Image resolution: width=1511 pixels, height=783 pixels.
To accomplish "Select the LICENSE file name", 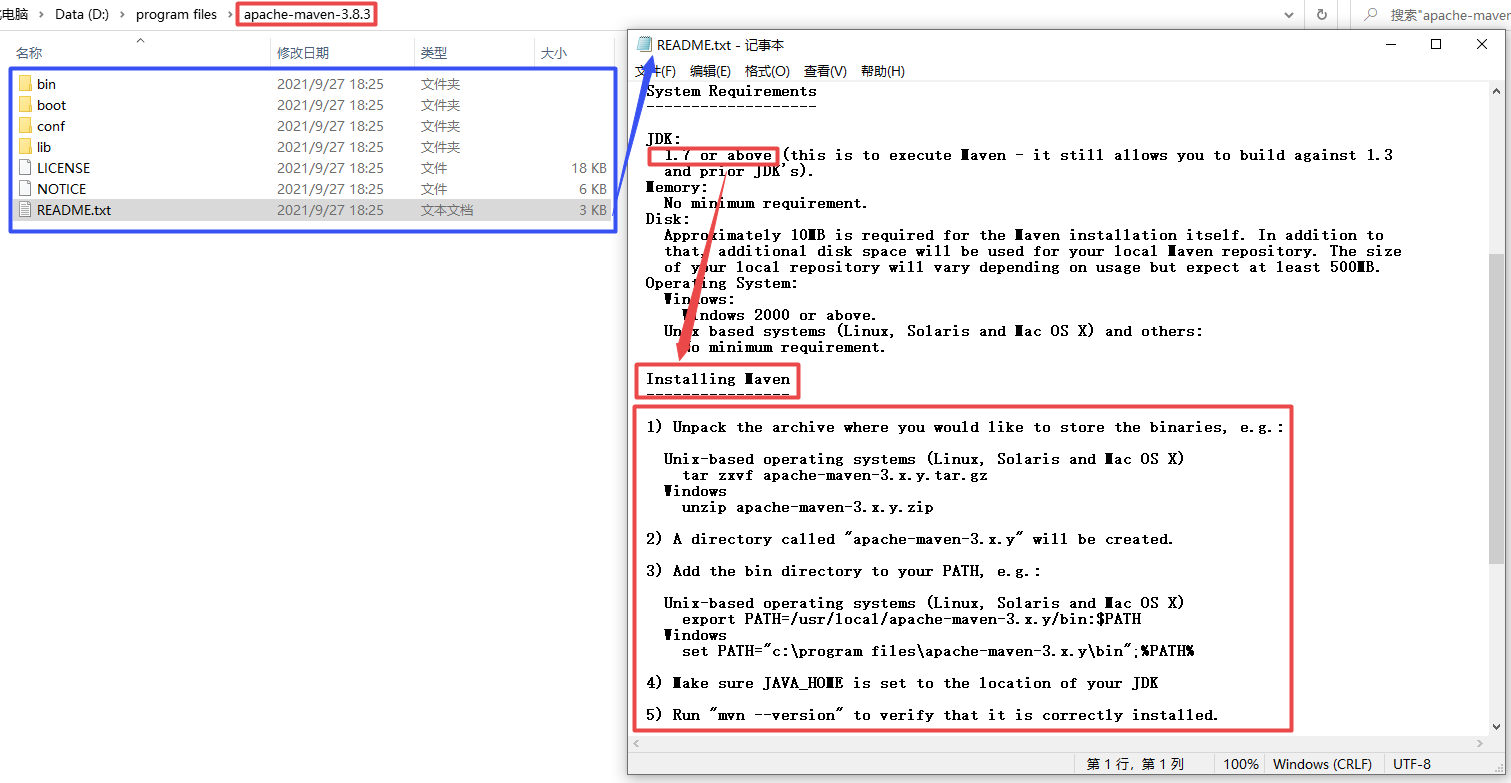I will [x=63, y=168].
